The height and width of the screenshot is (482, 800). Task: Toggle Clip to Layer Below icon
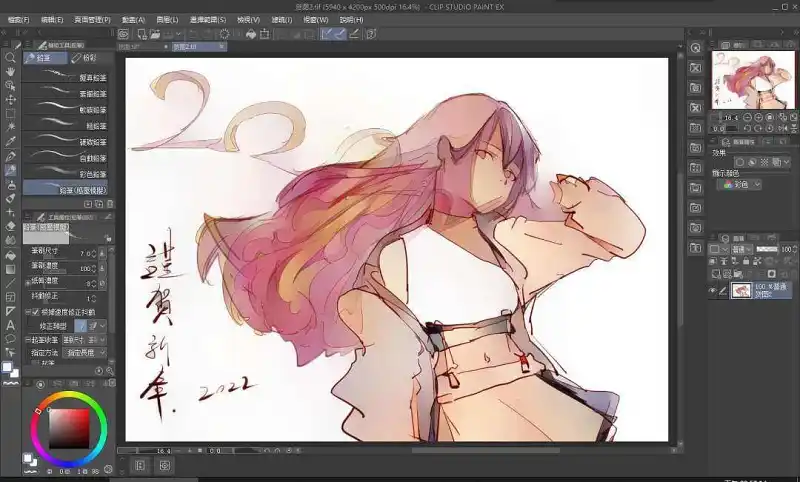[713, 261]
